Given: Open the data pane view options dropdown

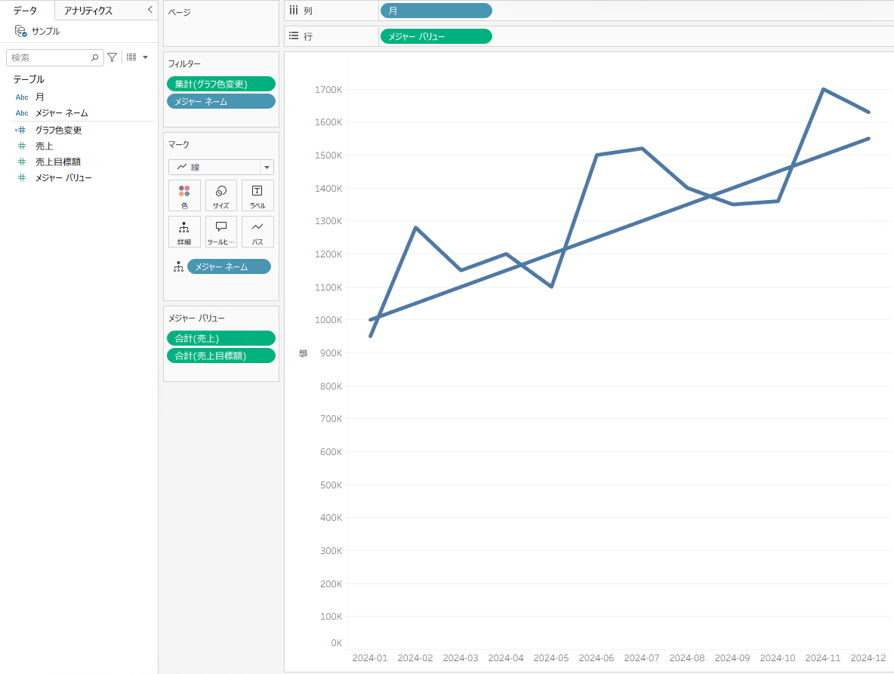Looking at the screenshot, I should [x=137, y=58].
